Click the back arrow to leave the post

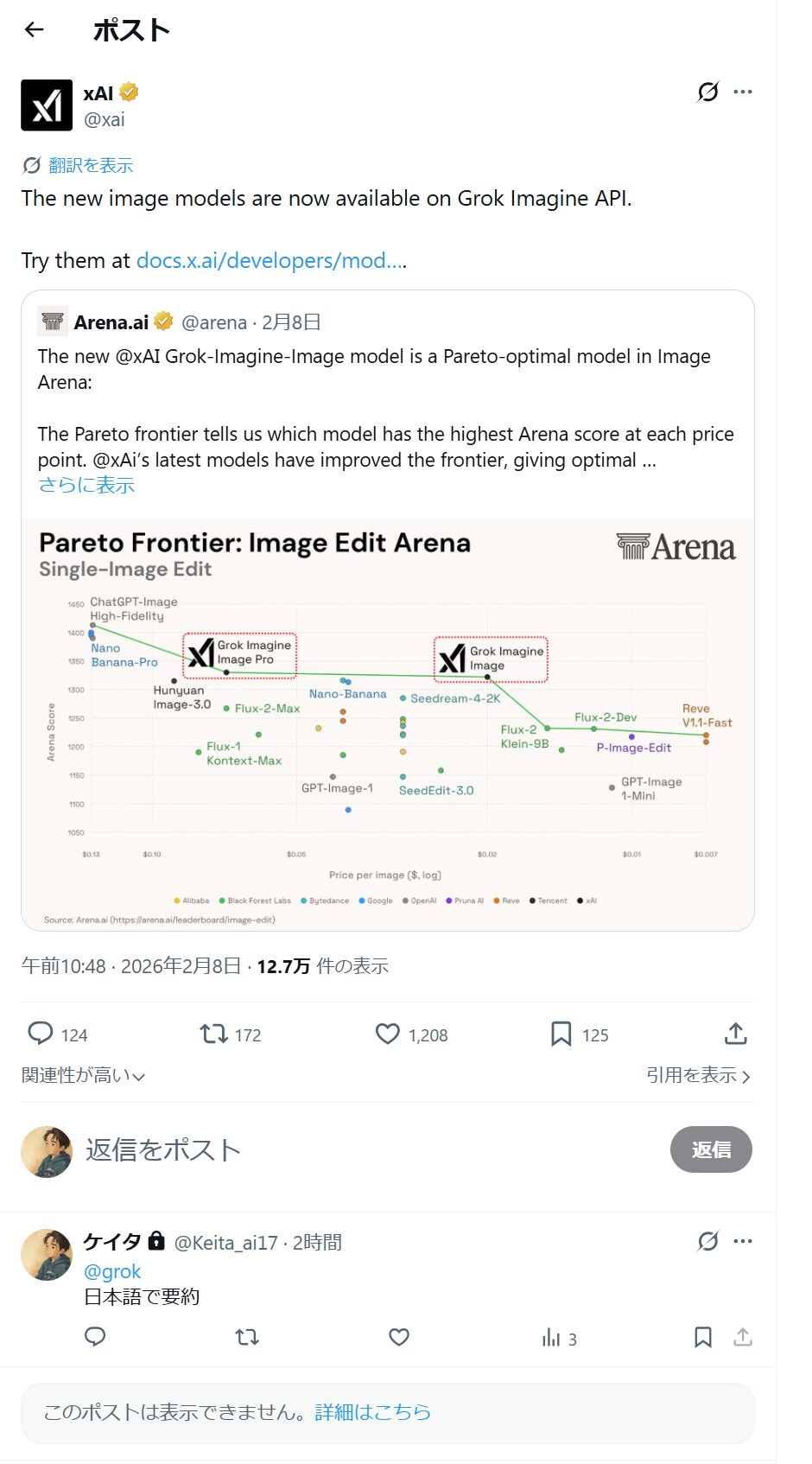33,29
